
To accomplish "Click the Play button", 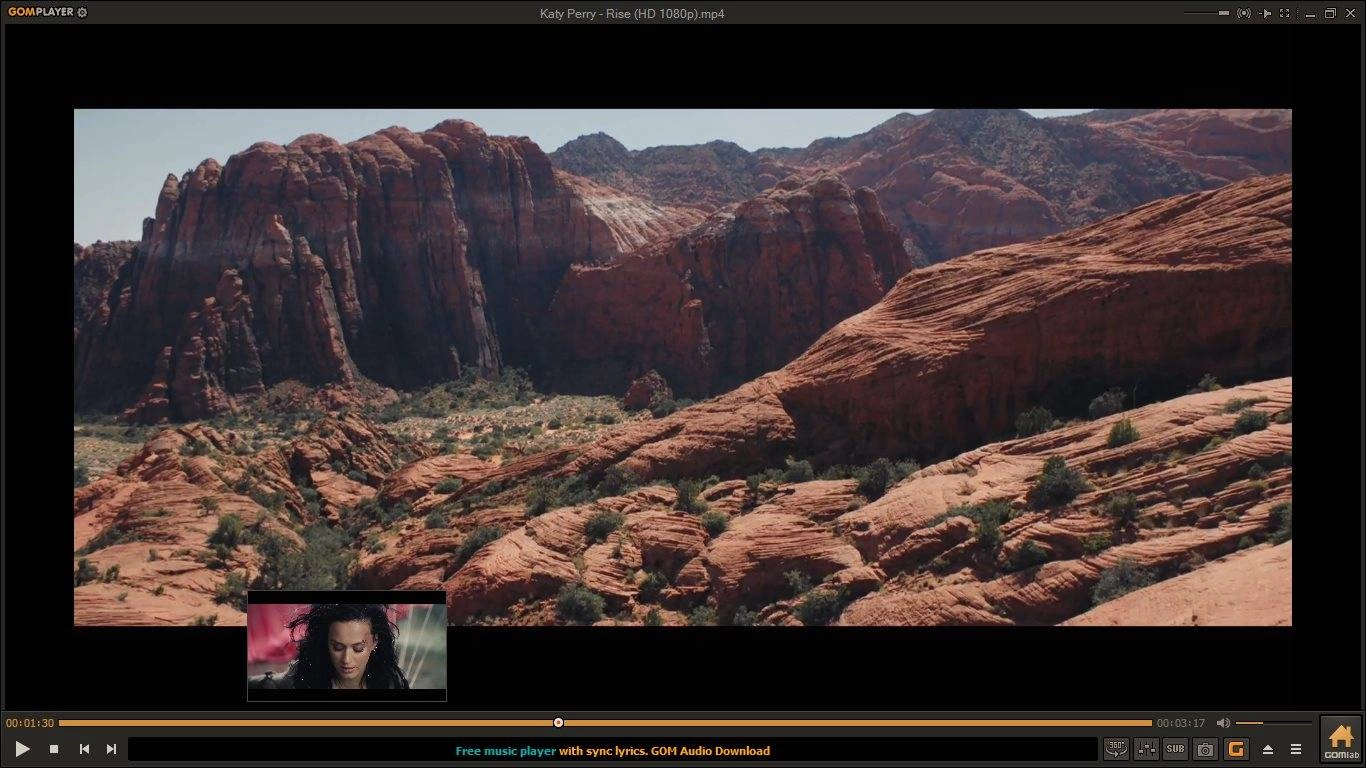I will 22,749.
